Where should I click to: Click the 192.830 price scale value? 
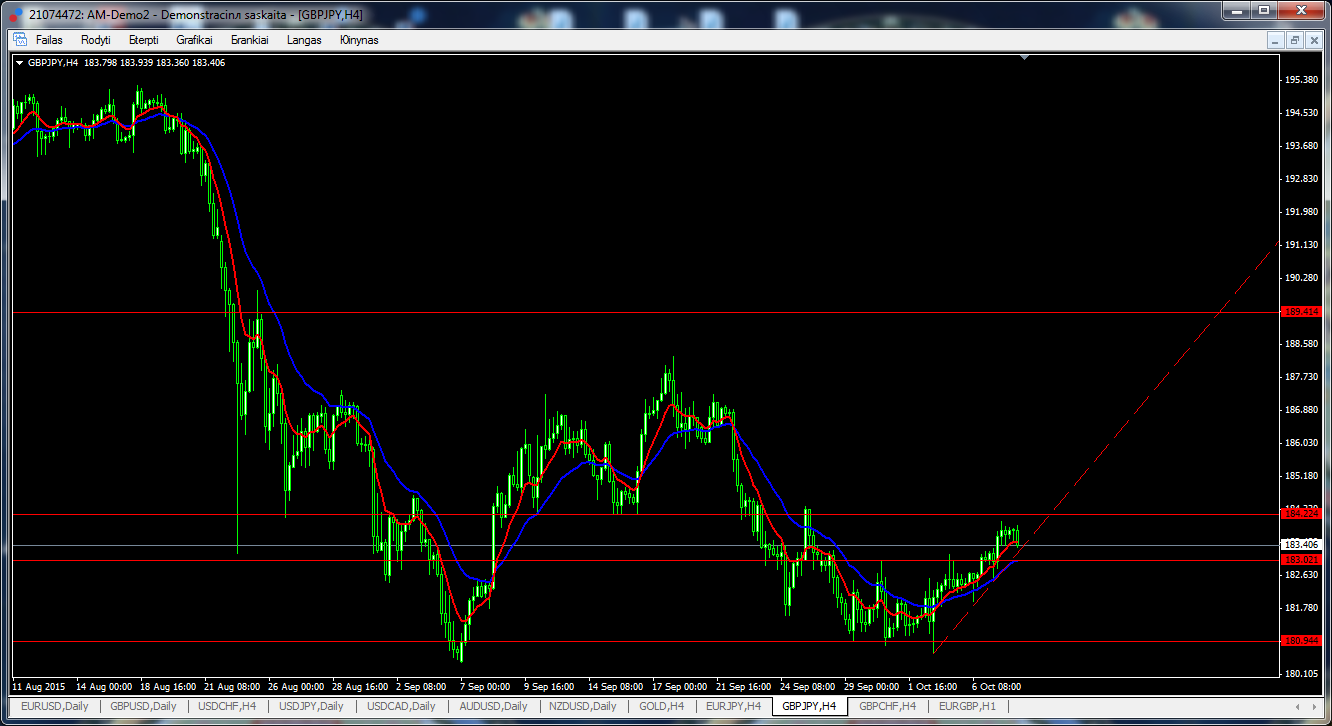coord(1303,179)
